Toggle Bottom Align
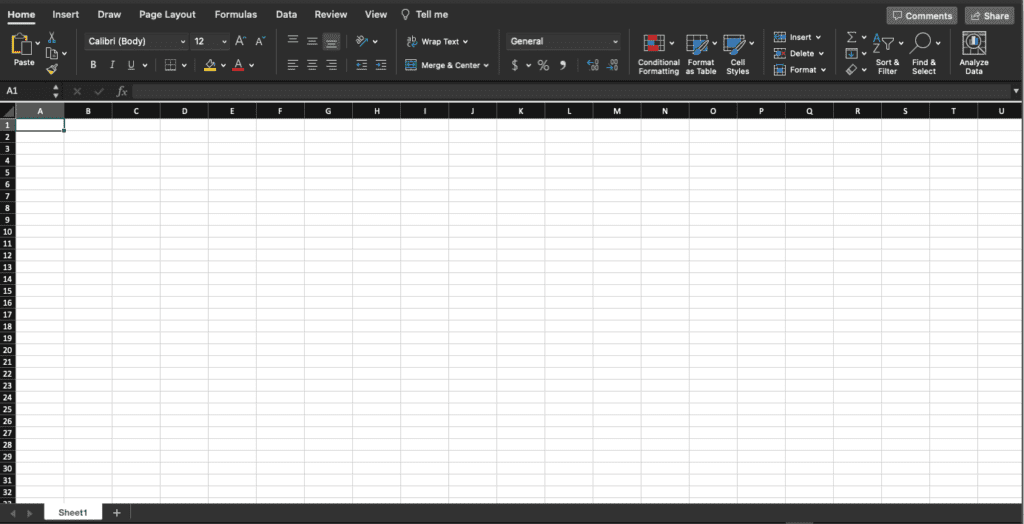This screenshot has height=524, width=1024. 331,41
